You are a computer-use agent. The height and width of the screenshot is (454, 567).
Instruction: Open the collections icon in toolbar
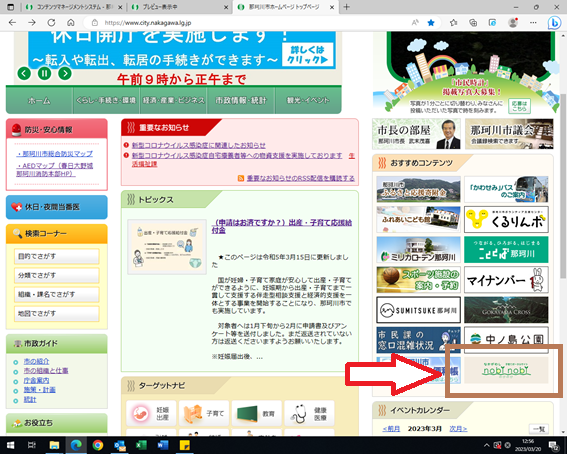pos(473,23)
